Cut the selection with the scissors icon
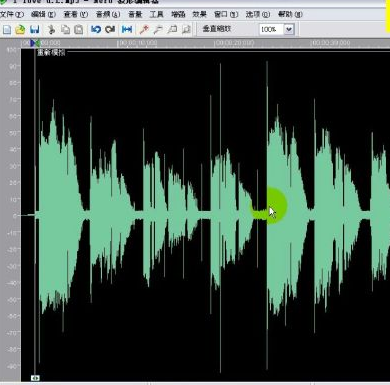The width and height of the screenshot is (390, 385). pos(51,30)
